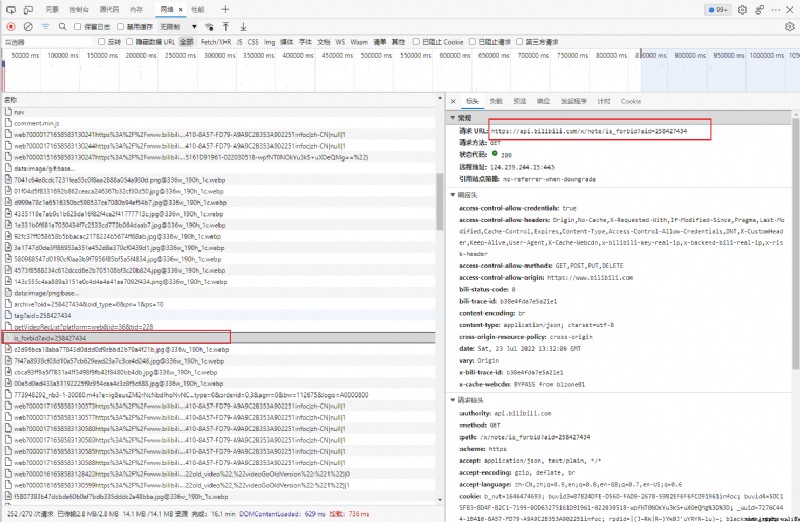Open the Initiator tab in request details
The width and height of the screenshot is (800, 522).
tap(574, 101)
